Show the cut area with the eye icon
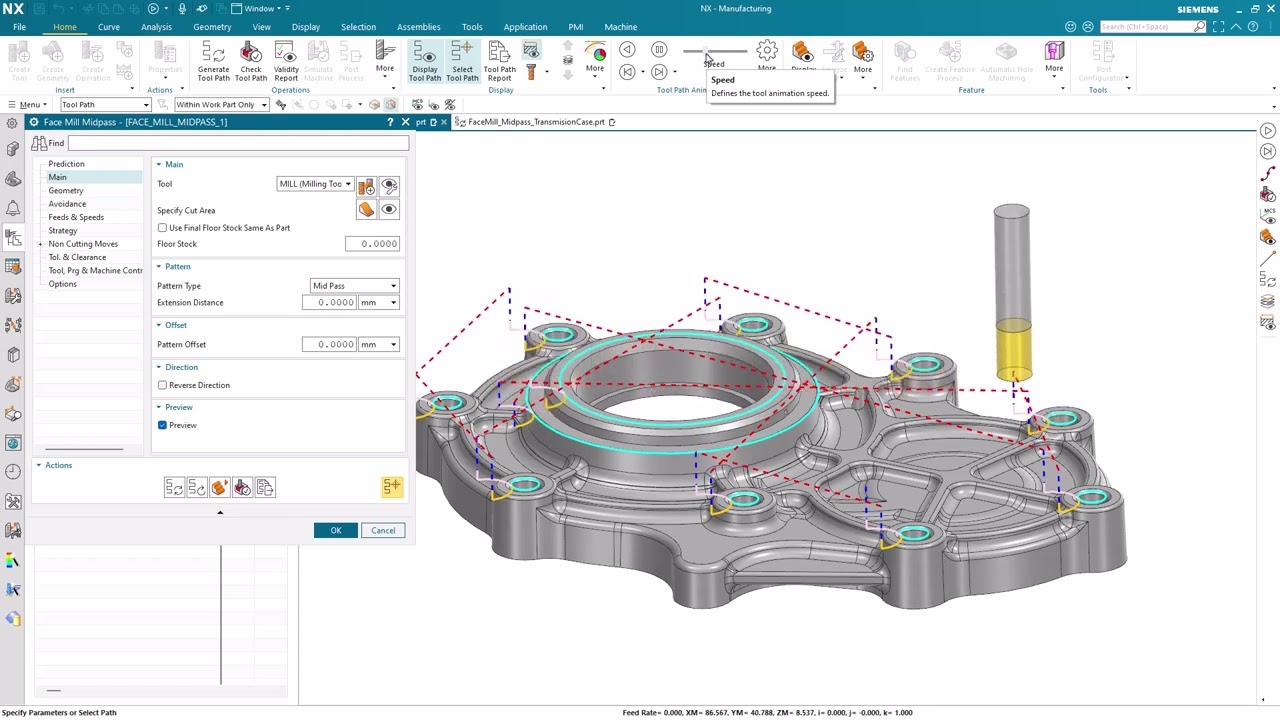Screen dimensions: 1280x720 point(389,209)
